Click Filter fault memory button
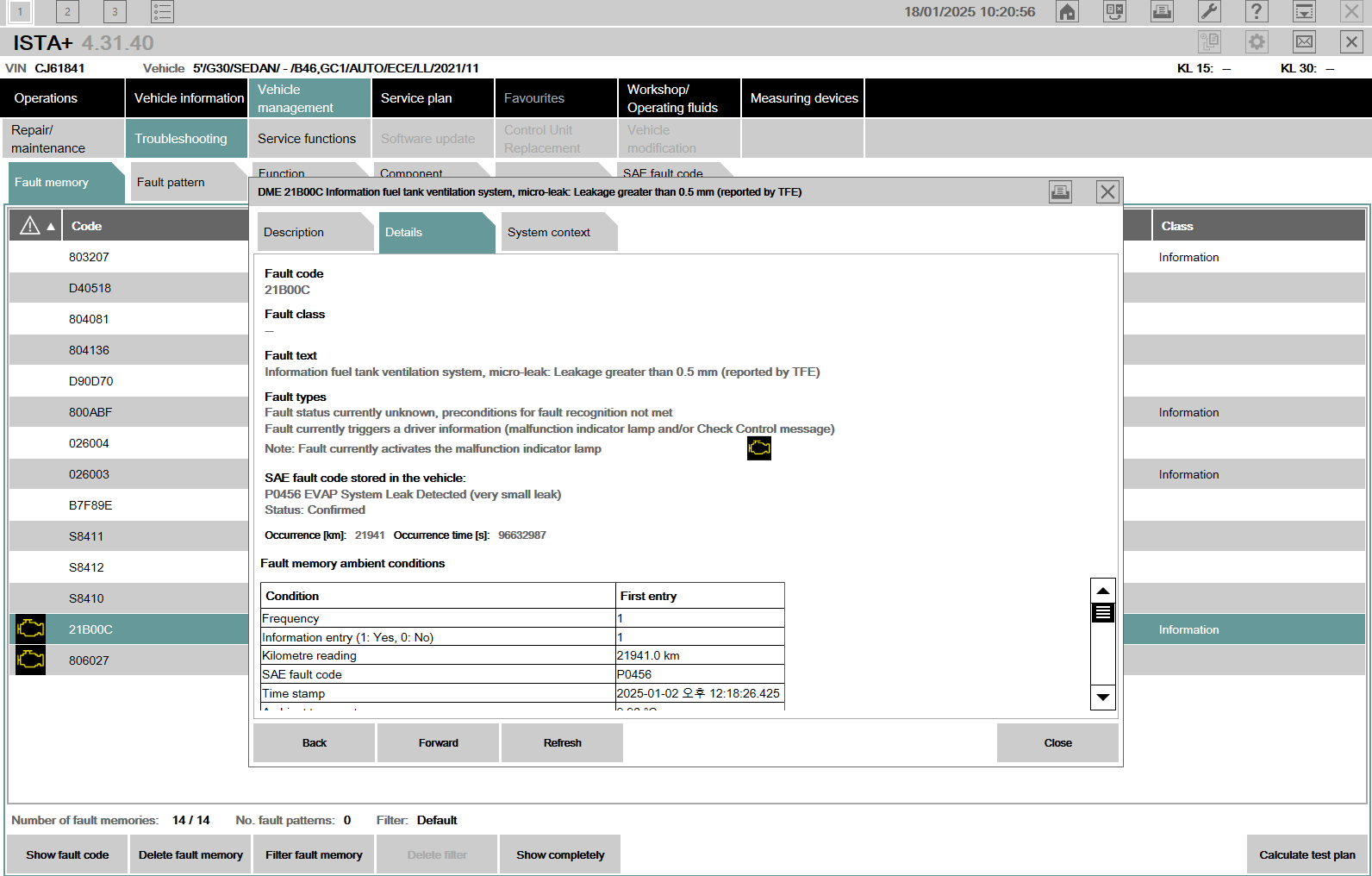This screenshot has height=876, width=1372. coord(314,854)
